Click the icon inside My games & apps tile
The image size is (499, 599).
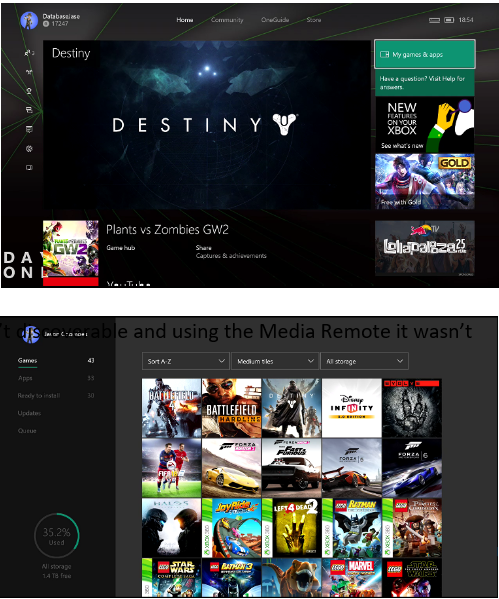point(384,55)
